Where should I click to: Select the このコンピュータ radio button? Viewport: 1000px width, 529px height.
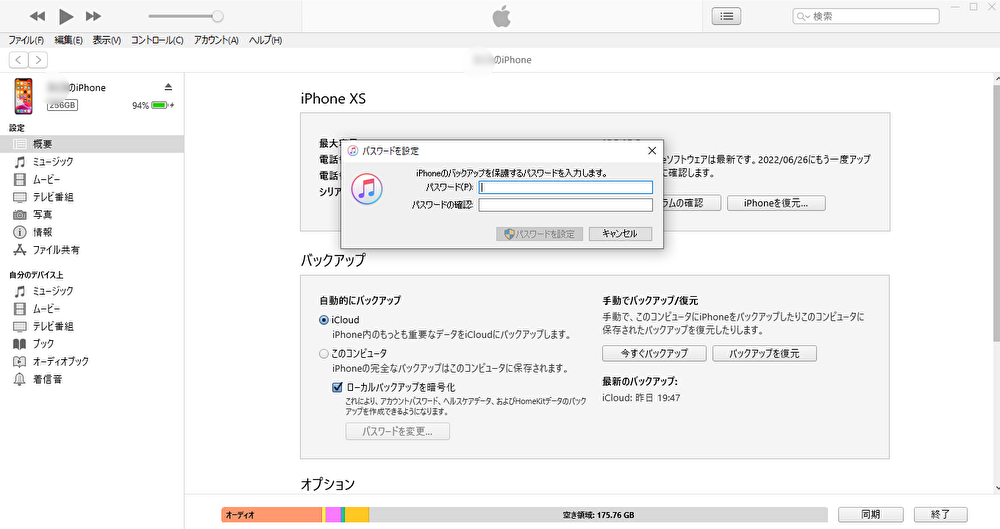[324, 354]
